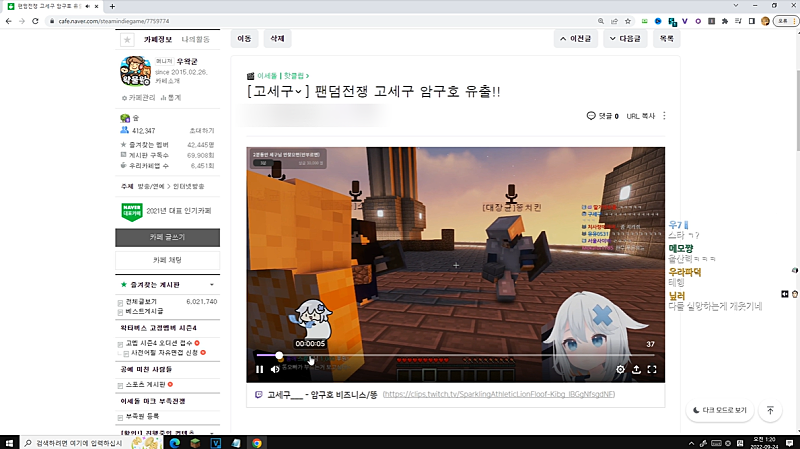Image resolution: width=800 pixels, height=449 pixels.
Task: Jump to top with the up-arrow button
Action: coord(770,410)
